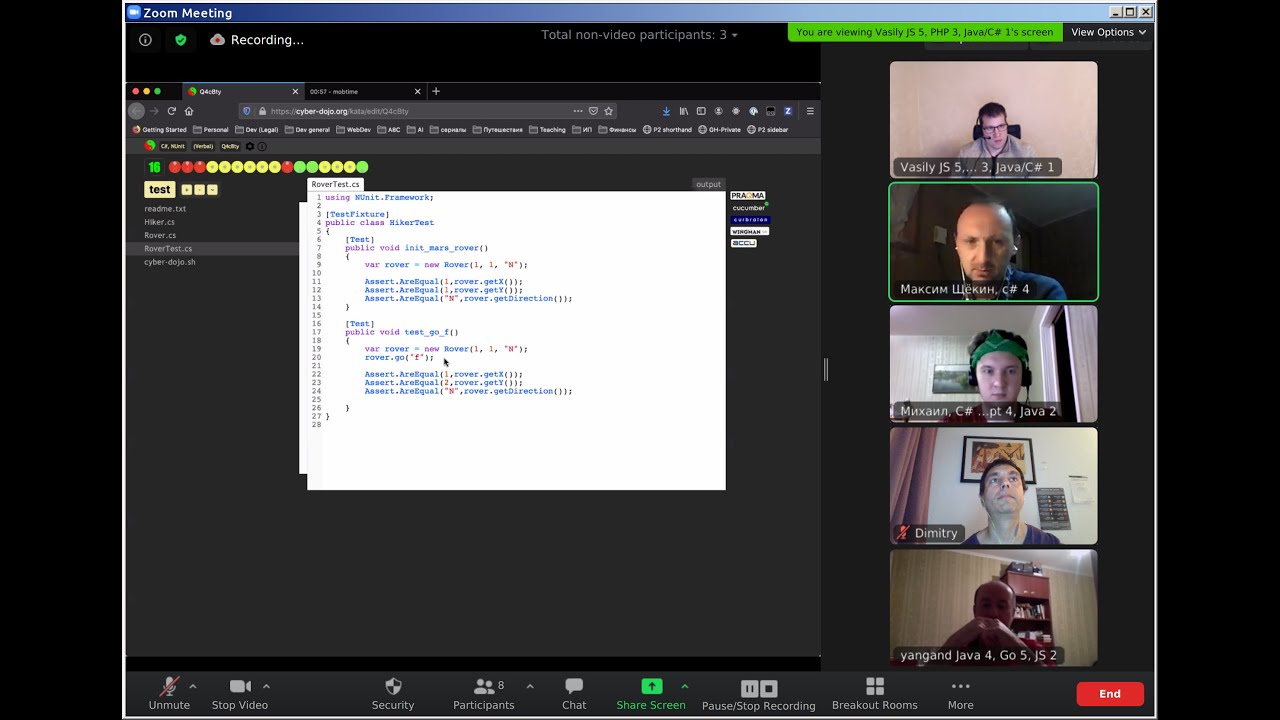Screen dimensions: 1280x720
Task: Open the browser hamburger menu
Action: (810, 111)
